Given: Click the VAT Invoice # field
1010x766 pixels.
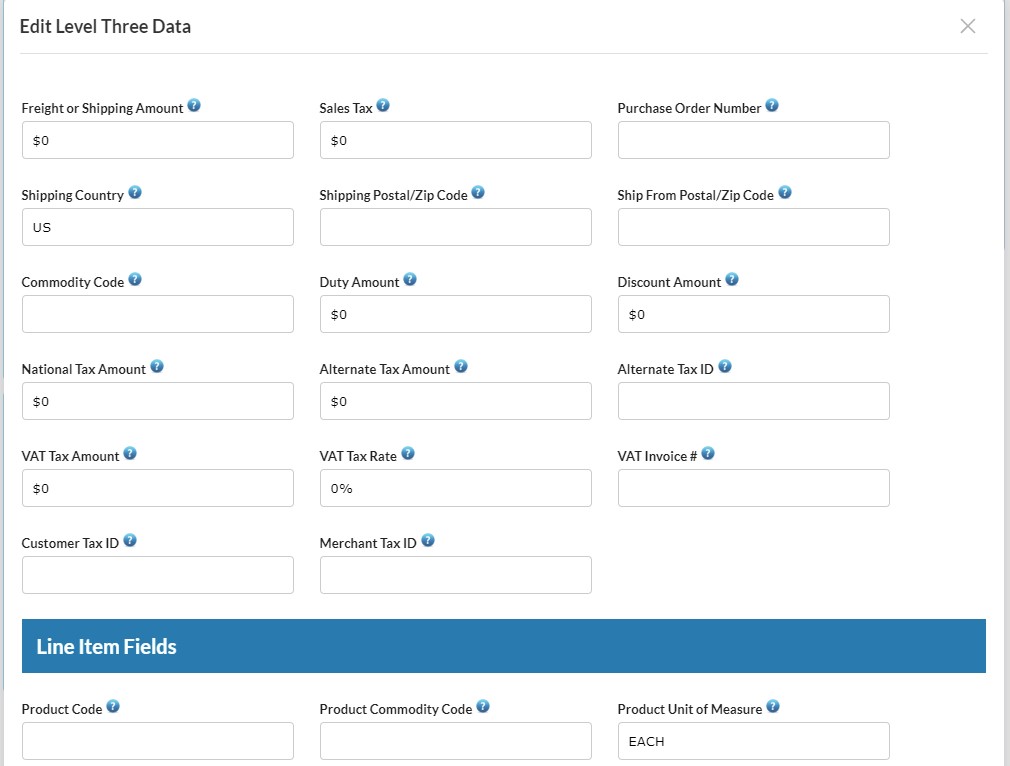Looking at the screenshot, I should [753, 488].
